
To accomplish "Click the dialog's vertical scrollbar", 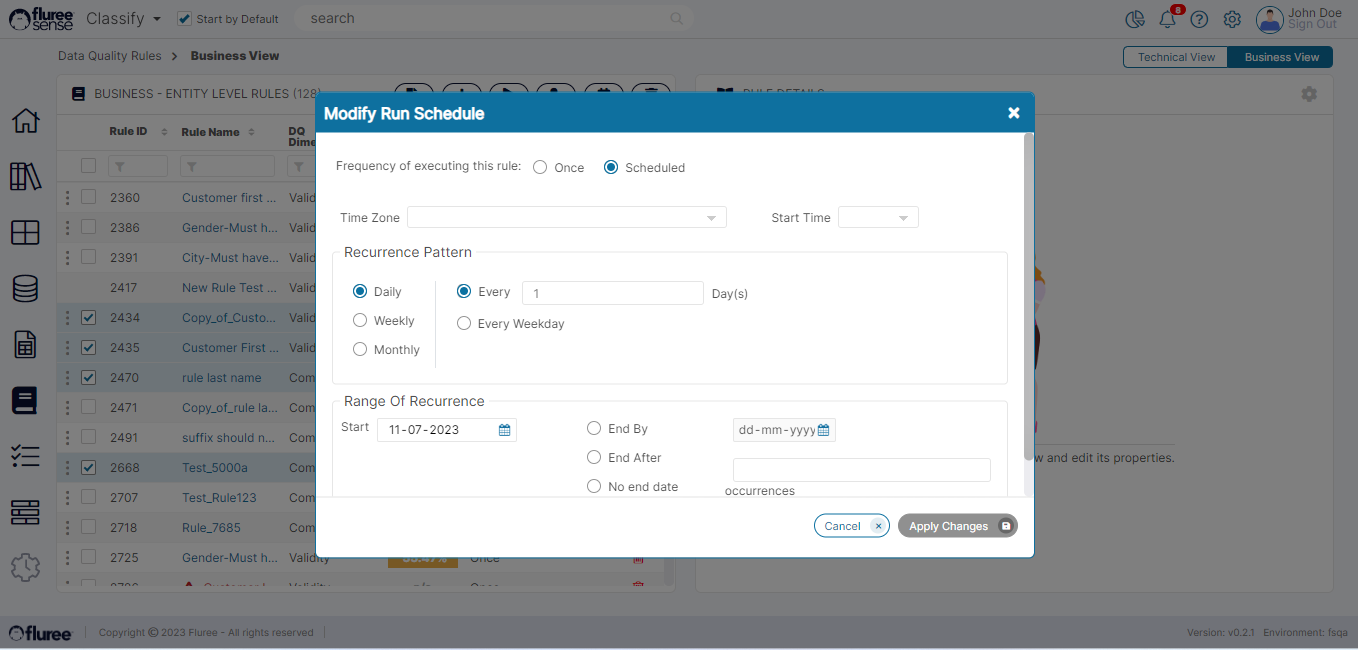I will click(x=1028, y=300).
